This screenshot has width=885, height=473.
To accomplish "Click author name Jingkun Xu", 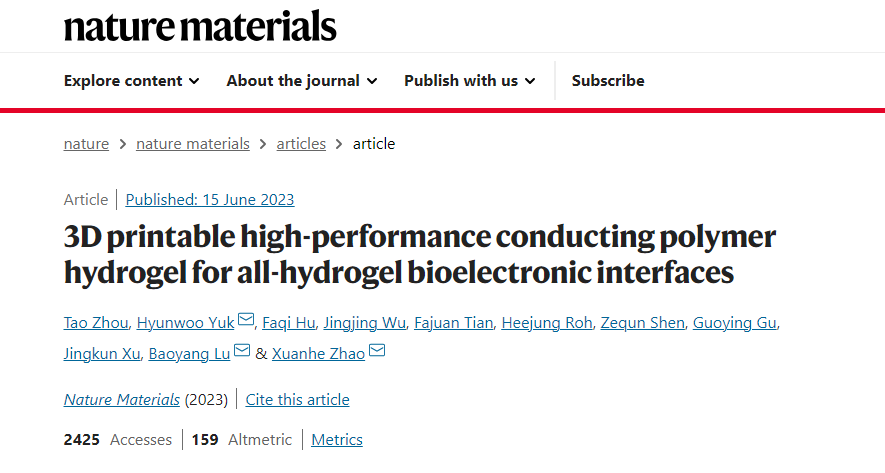I will pos(101,354).
